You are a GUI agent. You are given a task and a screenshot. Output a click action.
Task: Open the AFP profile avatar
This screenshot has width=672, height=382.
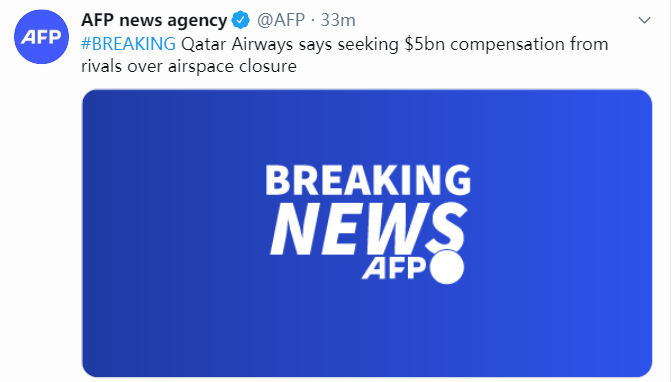41,37
